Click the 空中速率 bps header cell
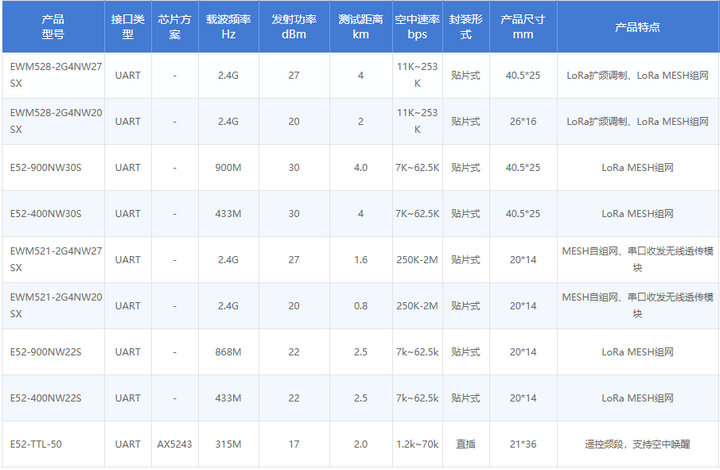Image resolution: width=720 pixels, height=470 pixels. 417,27
